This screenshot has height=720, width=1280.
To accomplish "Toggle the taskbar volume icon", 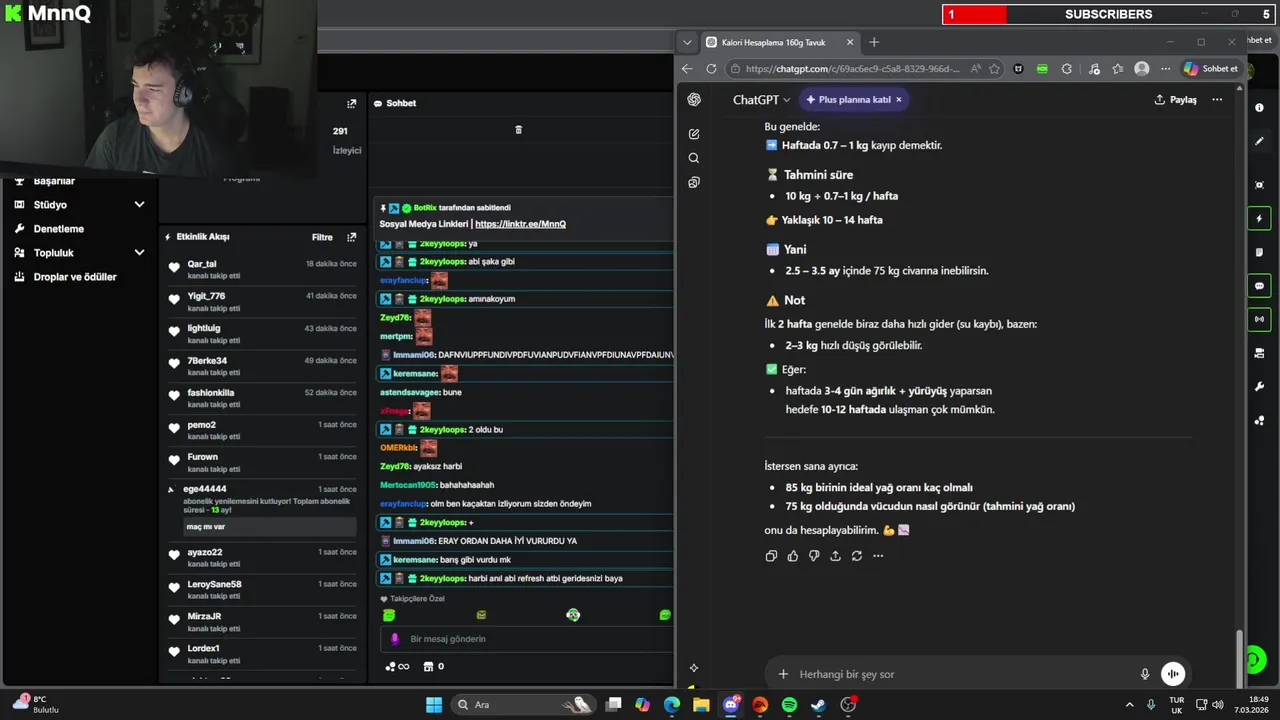I will coord(1217,705).
